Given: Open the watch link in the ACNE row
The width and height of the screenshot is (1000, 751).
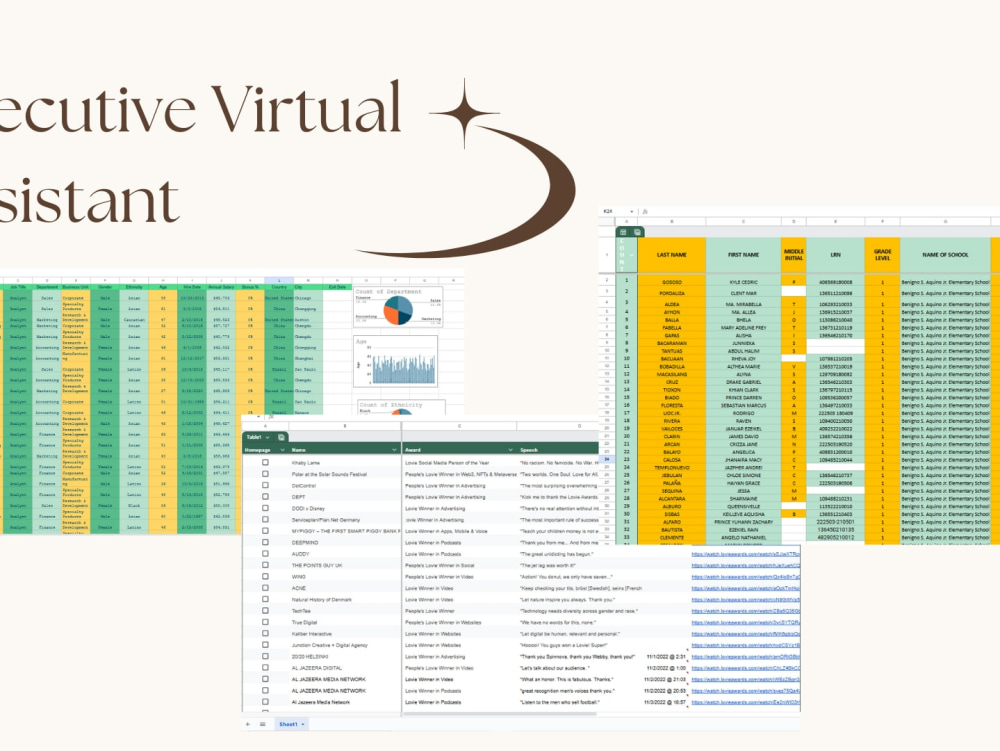Looking at the screenshot, I should 746,588.
